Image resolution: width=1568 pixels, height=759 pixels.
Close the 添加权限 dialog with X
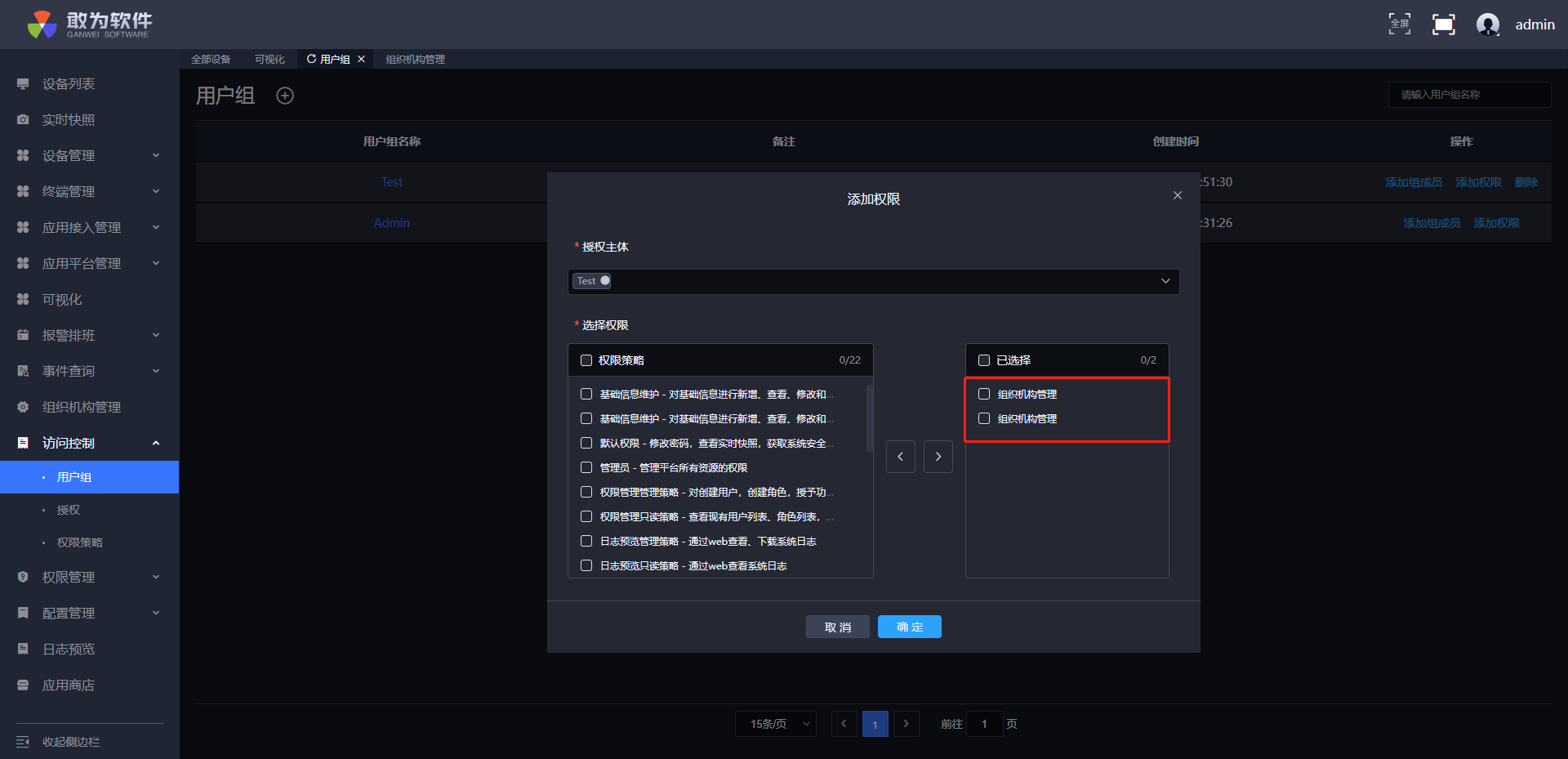tap(1177, 195)
